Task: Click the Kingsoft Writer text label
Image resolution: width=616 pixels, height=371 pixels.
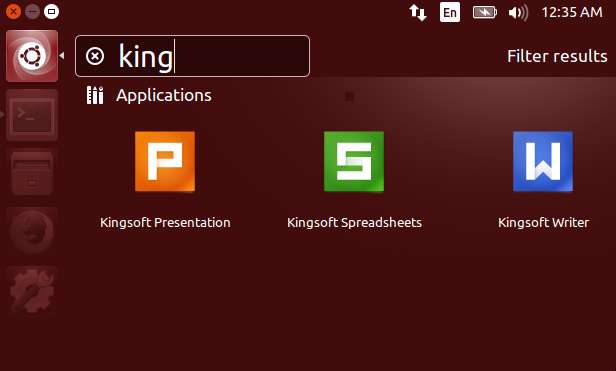Action: coord(543,223)
